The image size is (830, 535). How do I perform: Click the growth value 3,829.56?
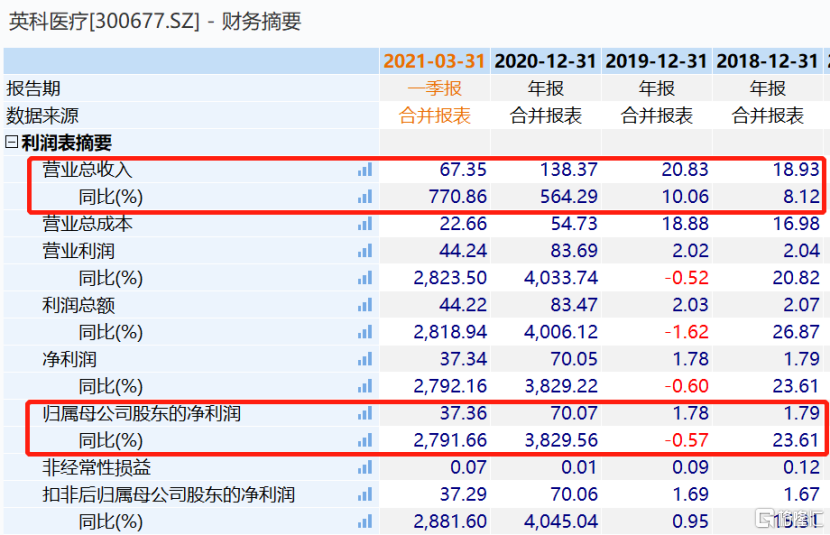coord(561,440)
